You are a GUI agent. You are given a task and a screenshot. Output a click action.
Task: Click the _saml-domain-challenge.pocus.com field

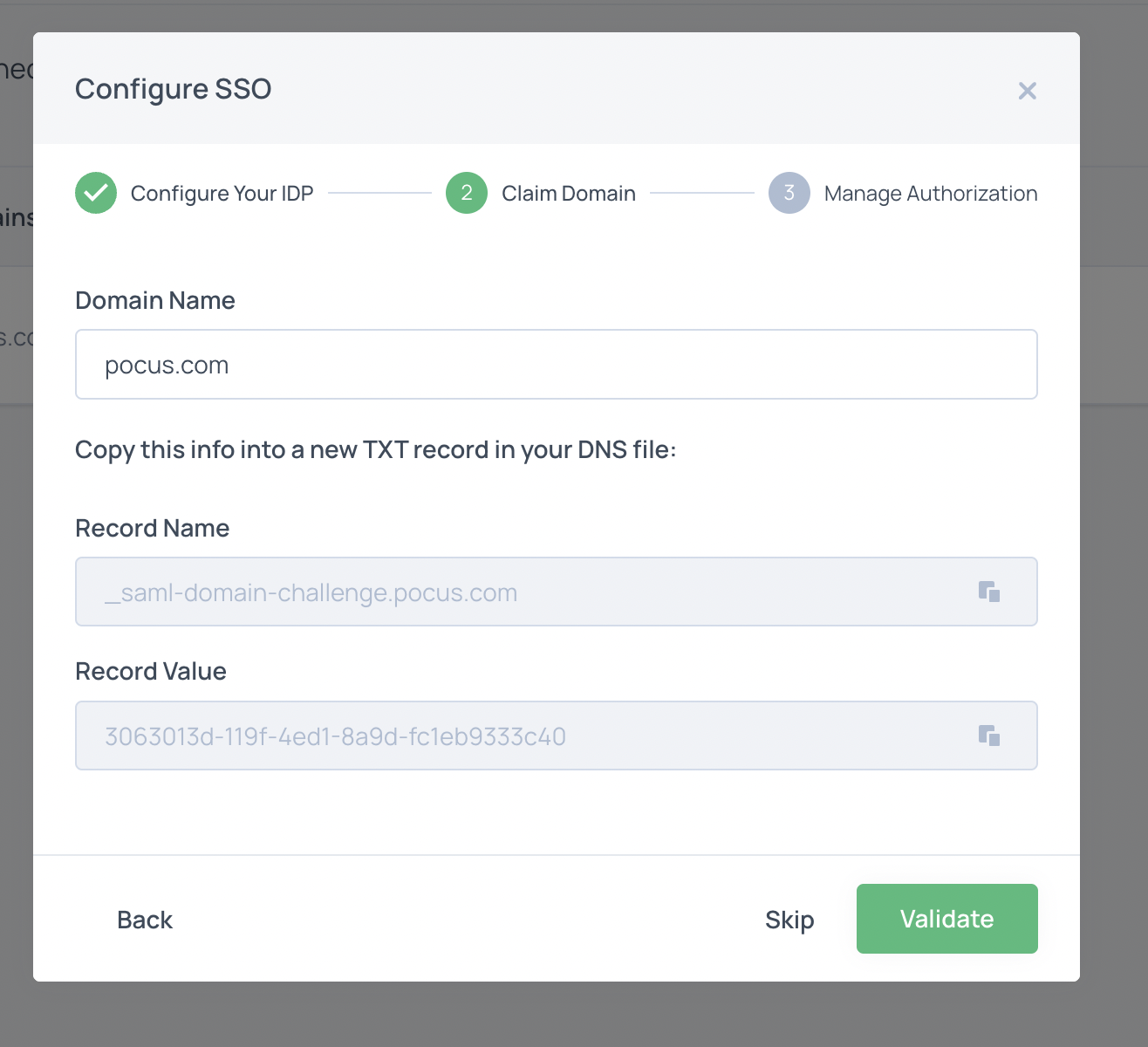[x=557, y=592]
